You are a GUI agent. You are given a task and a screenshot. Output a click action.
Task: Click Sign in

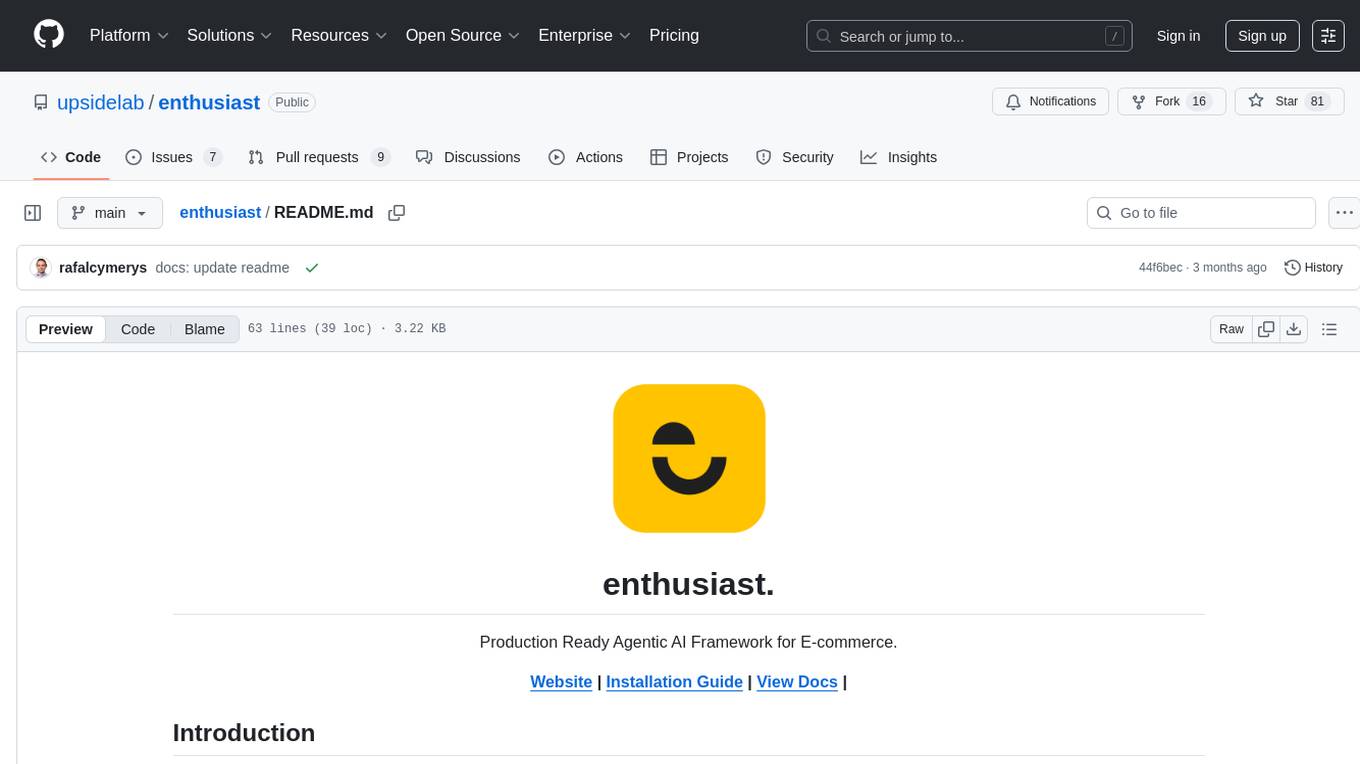[x=1178, y=36]
